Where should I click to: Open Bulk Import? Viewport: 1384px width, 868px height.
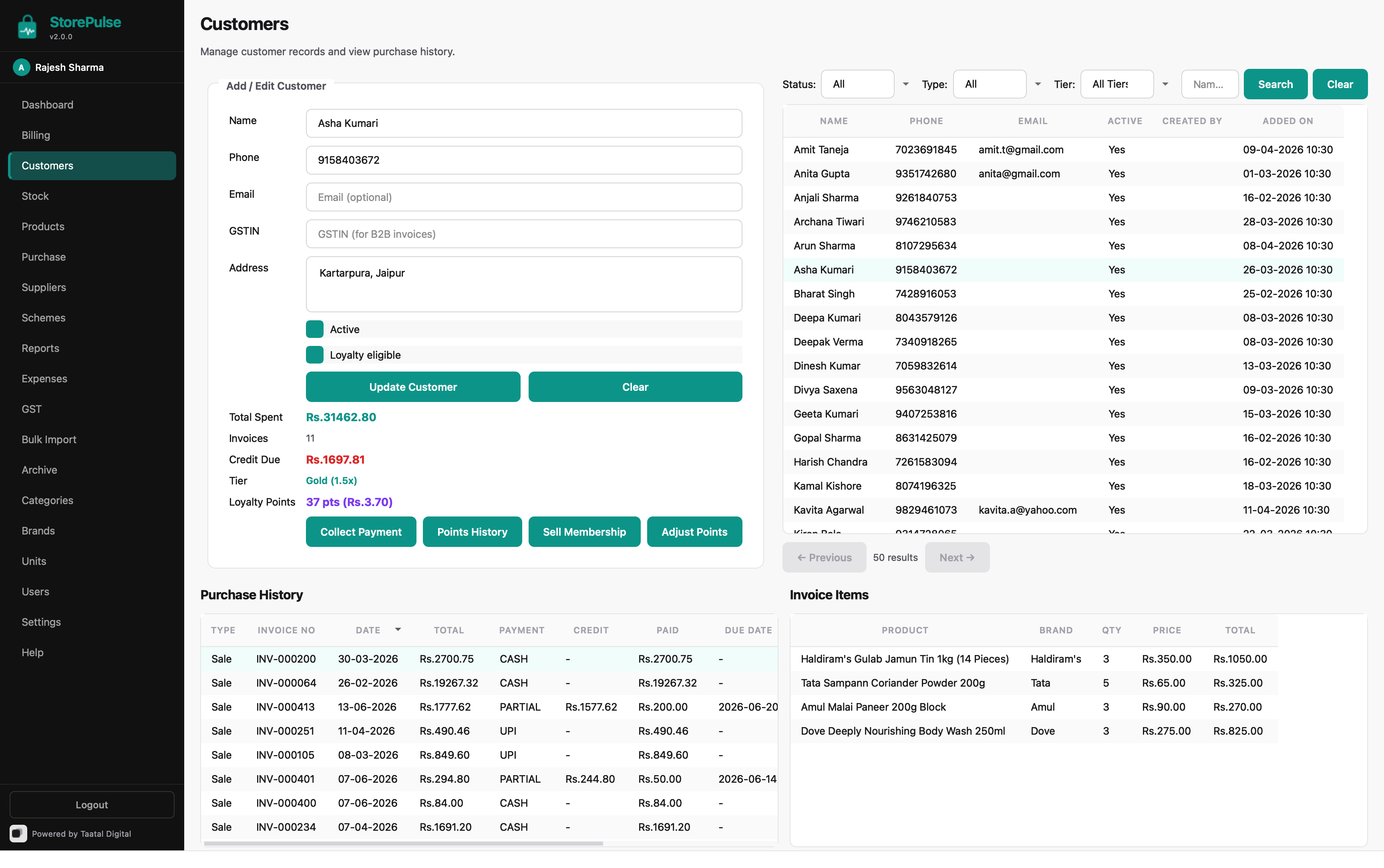(92, 439)
